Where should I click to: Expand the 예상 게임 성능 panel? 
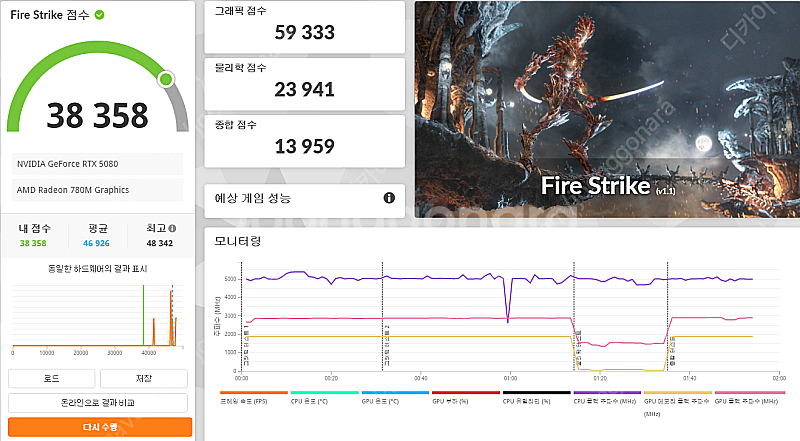[305, 199]
